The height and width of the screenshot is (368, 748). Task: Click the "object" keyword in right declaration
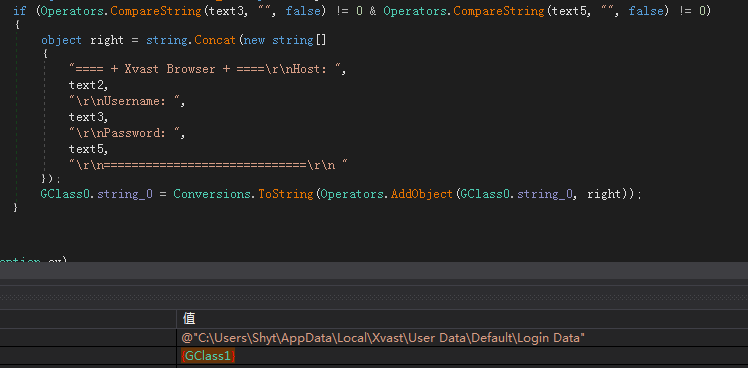(x=62, y=41)
